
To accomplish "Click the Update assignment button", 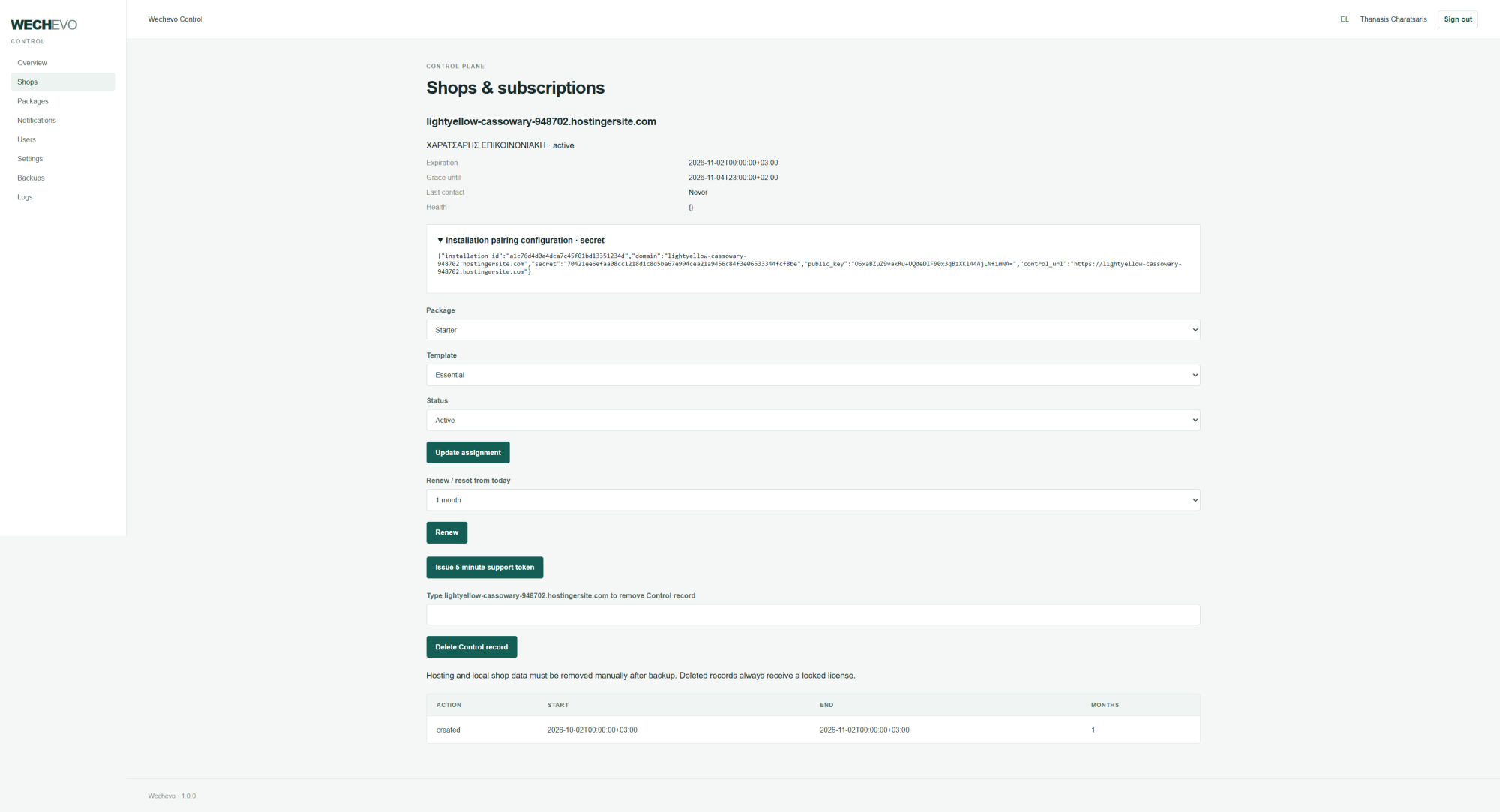I will [x=468, y=453].
